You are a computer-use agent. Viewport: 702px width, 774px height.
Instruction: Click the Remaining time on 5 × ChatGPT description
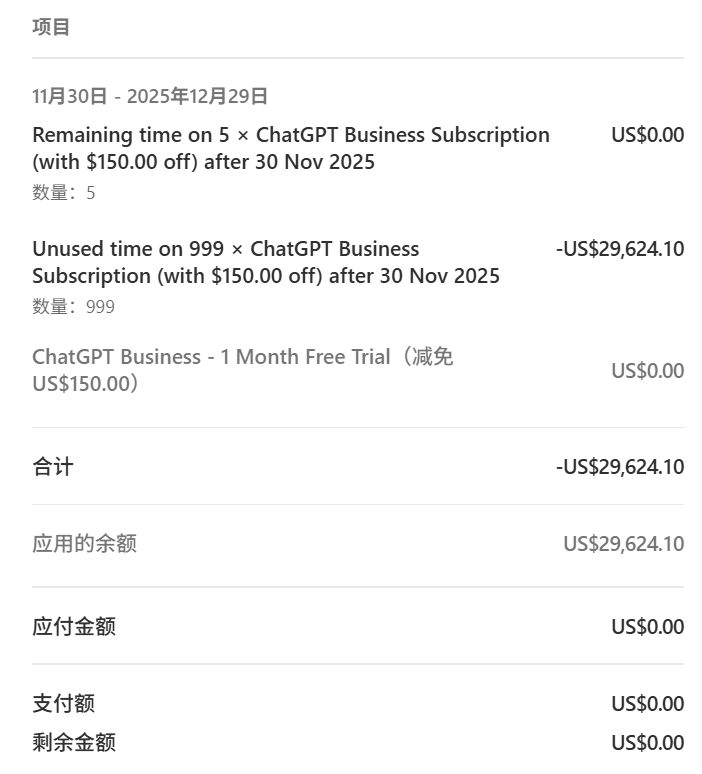[x=290, y=148]
